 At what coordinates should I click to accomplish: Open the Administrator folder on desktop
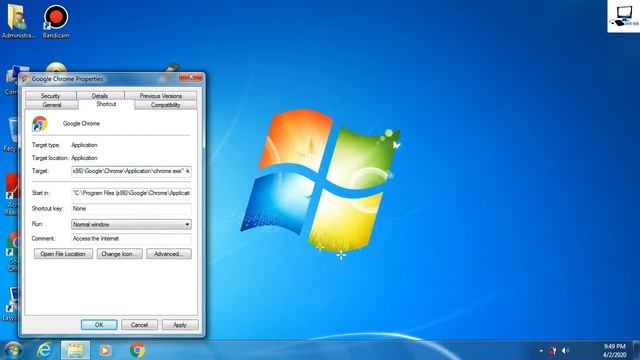[x=17, y=20]
